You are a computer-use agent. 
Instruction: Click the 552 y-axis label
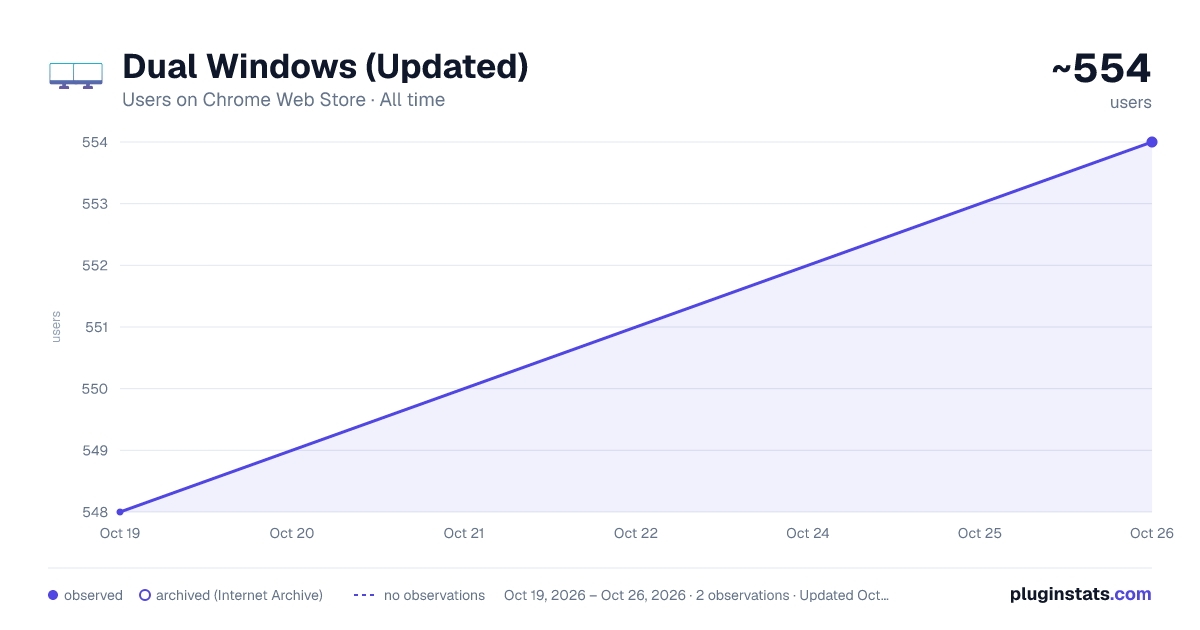(94, 265)
